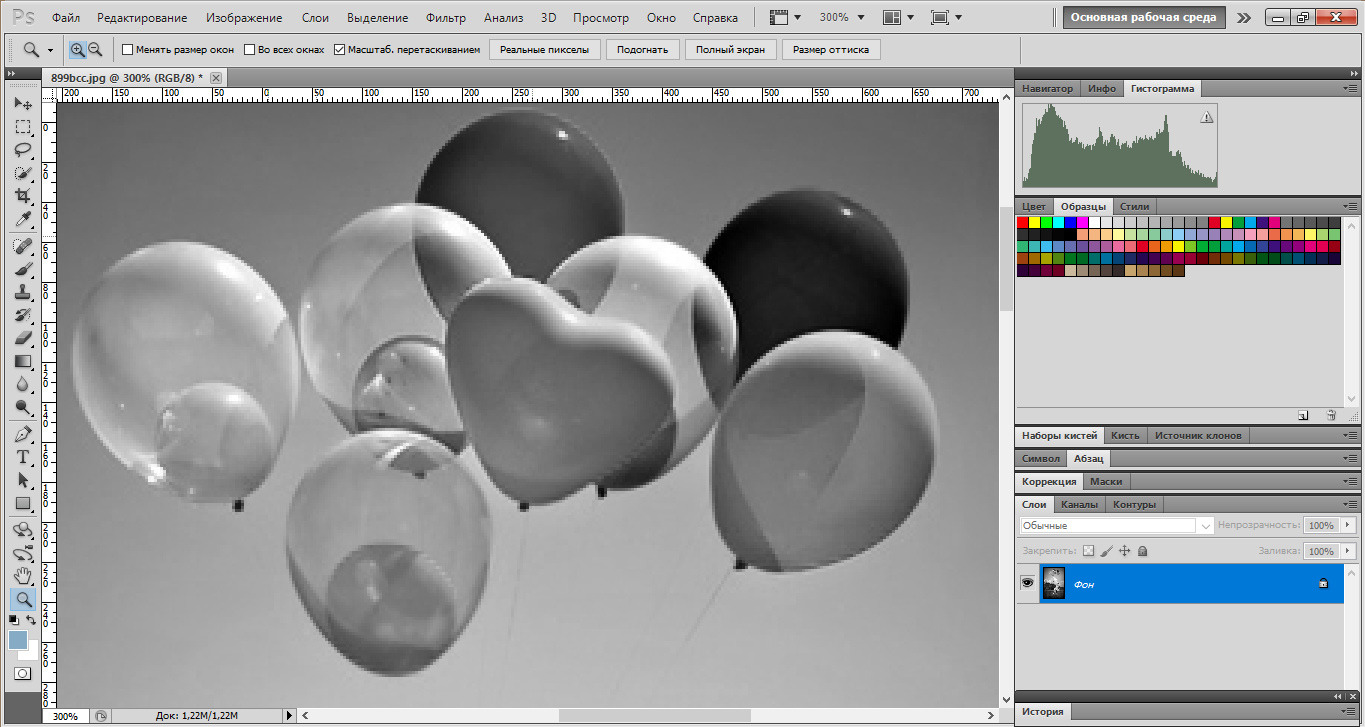Screen dimensions: 1365x727
Task: Click the 'Полный экран' button
Action: point(730,50)
